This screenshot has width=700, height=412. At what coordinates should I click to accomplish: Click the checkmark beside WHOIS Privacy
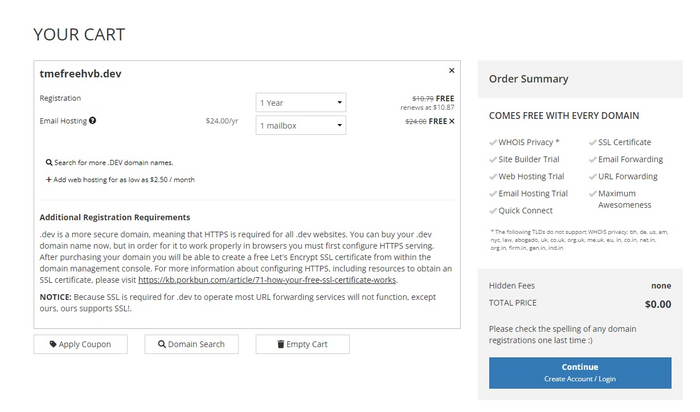click(493, 143)
